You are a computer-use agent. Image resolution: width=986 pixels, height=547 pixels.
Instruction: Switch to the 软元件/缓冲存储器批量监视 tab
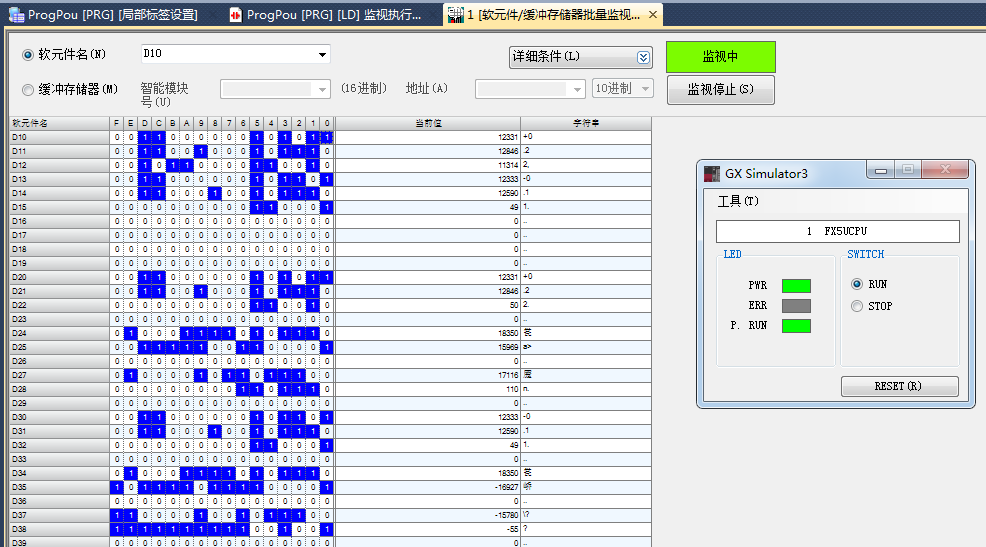[x=550, y=15]
